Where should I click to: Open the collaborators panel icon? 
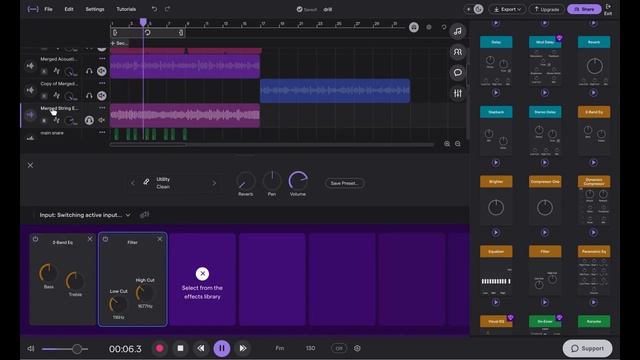458,52
